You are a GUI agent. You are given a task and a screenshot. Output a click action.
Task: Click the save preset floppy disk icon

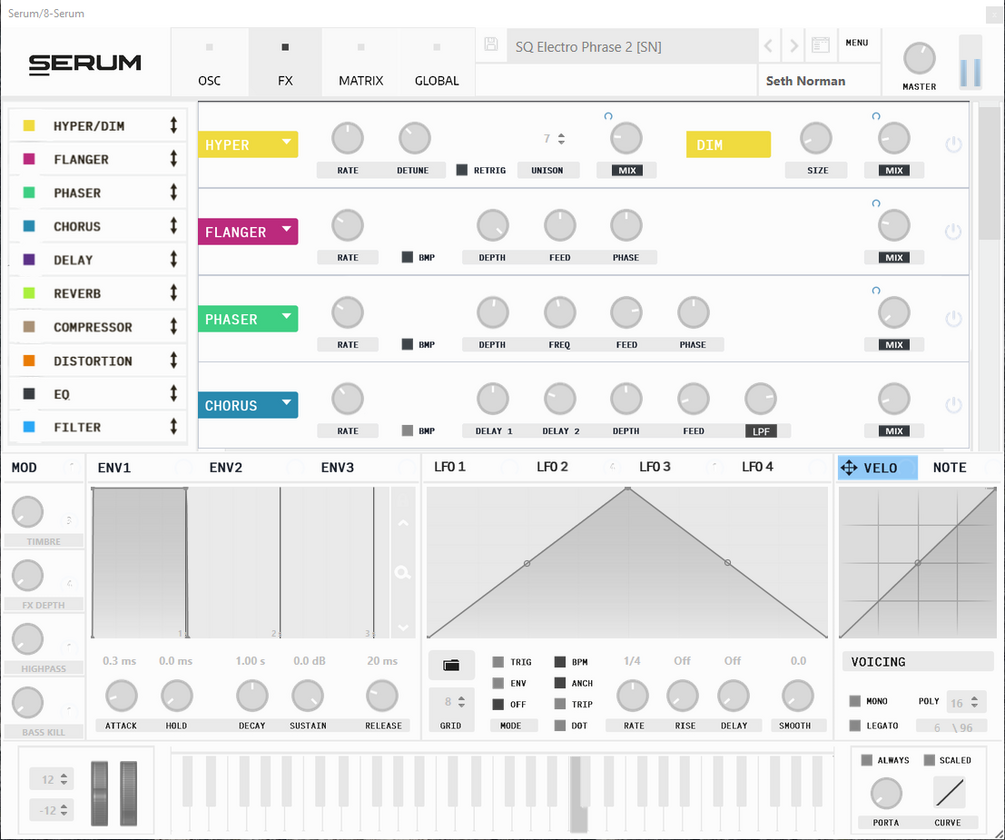click(491, 44)
